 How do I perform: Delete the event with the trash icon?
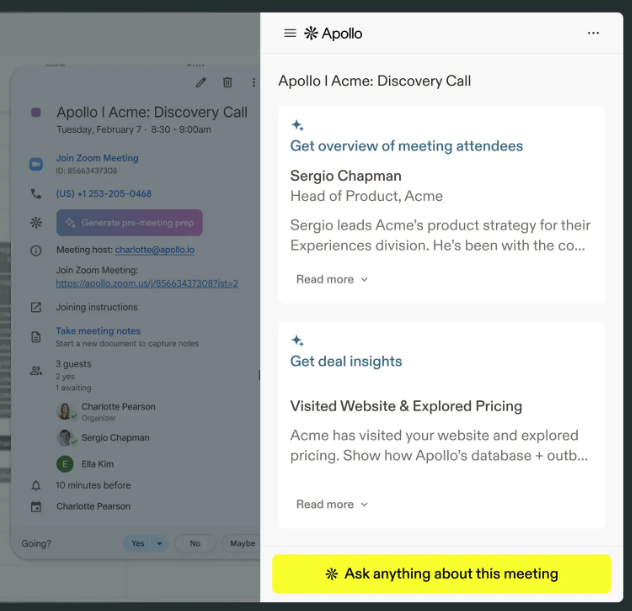(x=228, y=83)
